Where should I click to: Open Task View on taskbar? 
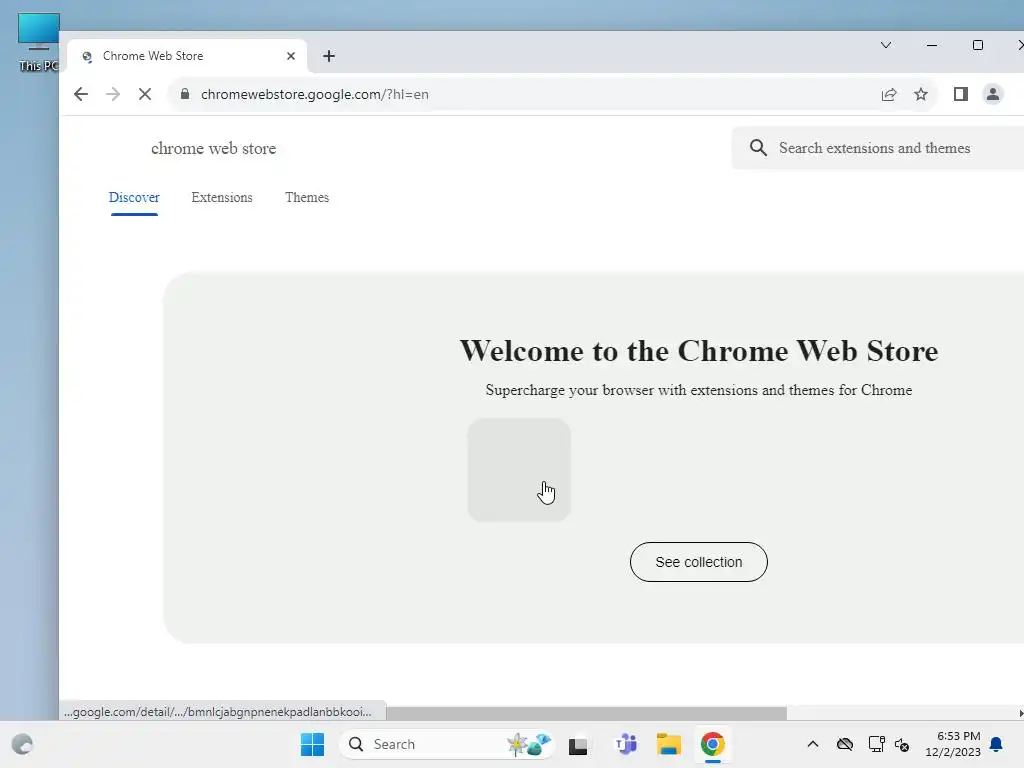pos(578,745)
